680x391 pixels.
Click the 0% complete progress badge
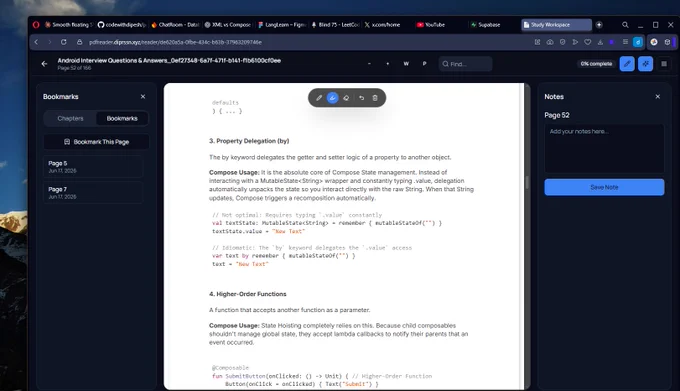click(596, 64)
